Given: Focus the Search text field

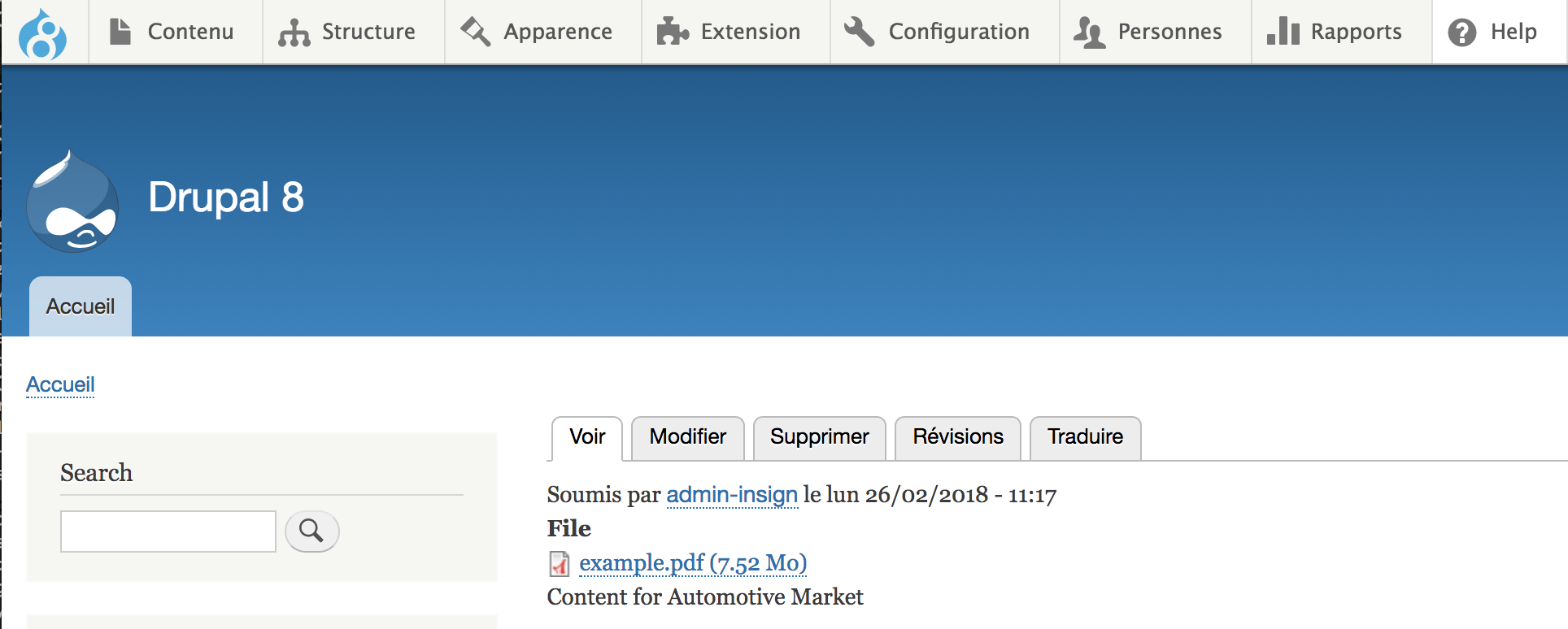Looking at the screenshot, I should coord(168,531).
